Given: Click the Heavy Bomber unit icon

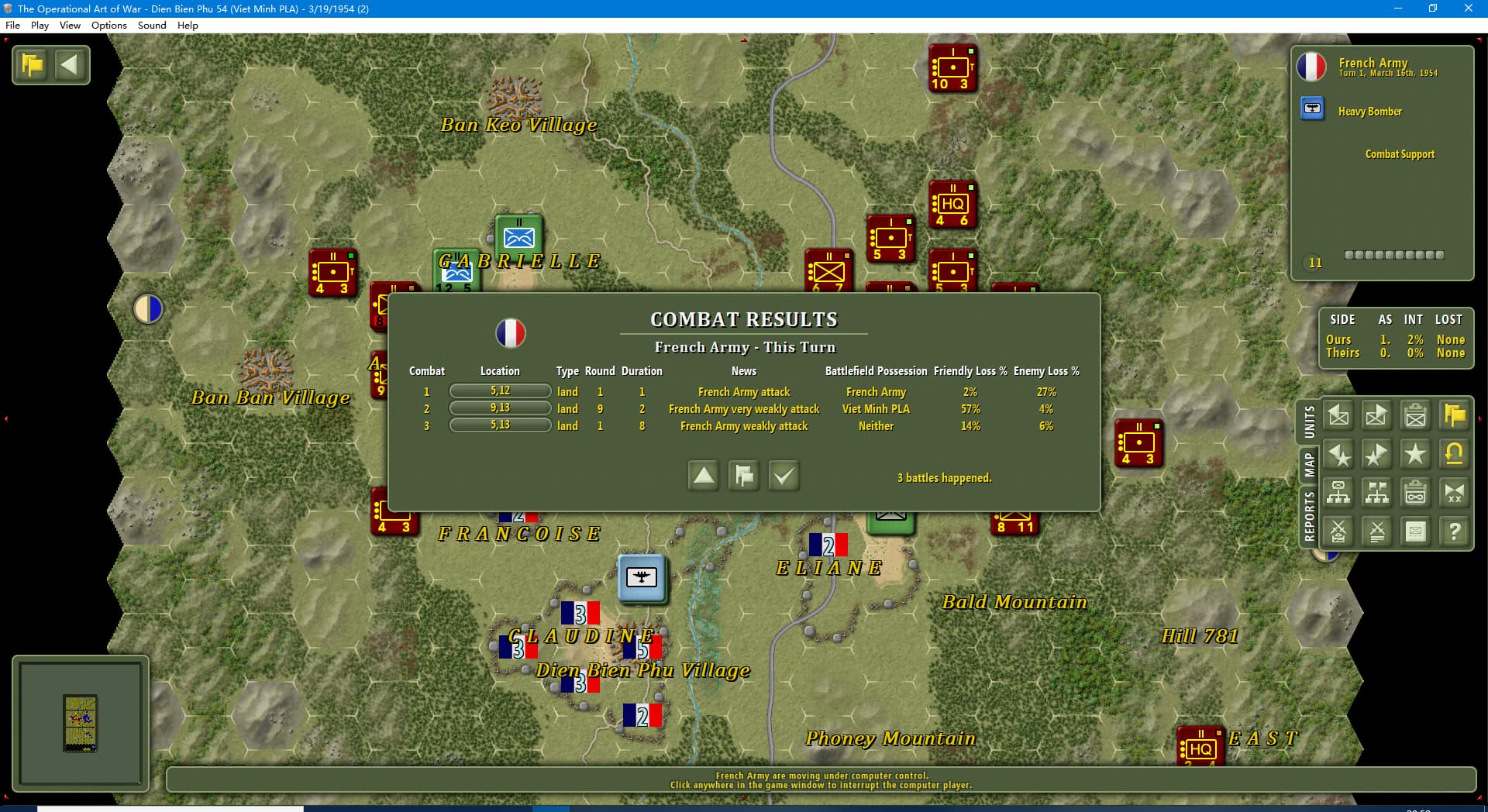Looking at the screenshot, I should pos(1312,108).
